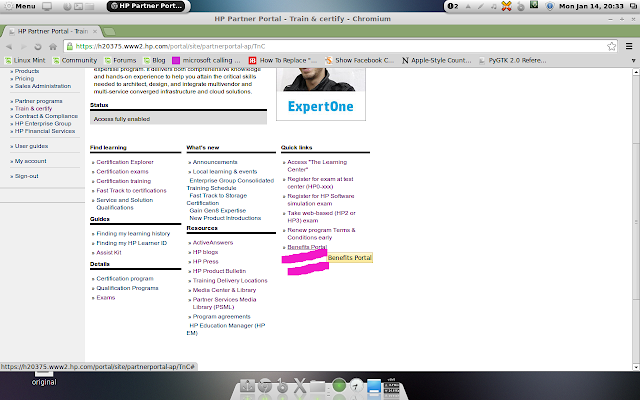Open HP Product Bulletin link
The width and height of the screenshot is (640, 400).
pyautogui.click(x=219, y=271)
